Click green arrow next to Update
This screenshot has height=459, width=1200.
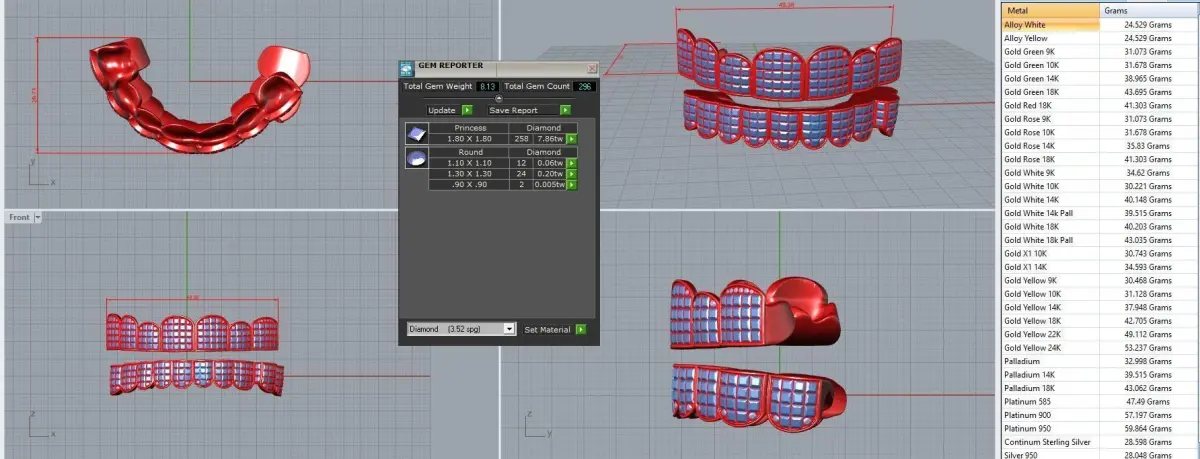tap(466, 110)
